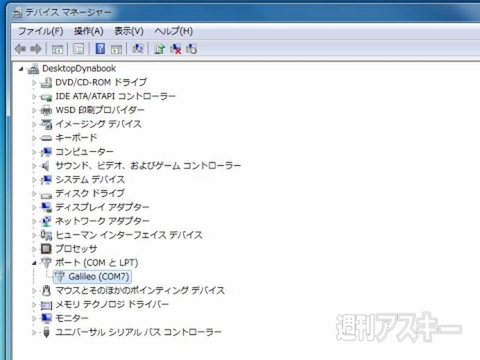Image resolution: width=480 pixels, height=360 pixels.
Task: Click the Show/hide console tree toolbar icon
Action: click(58, 49)
